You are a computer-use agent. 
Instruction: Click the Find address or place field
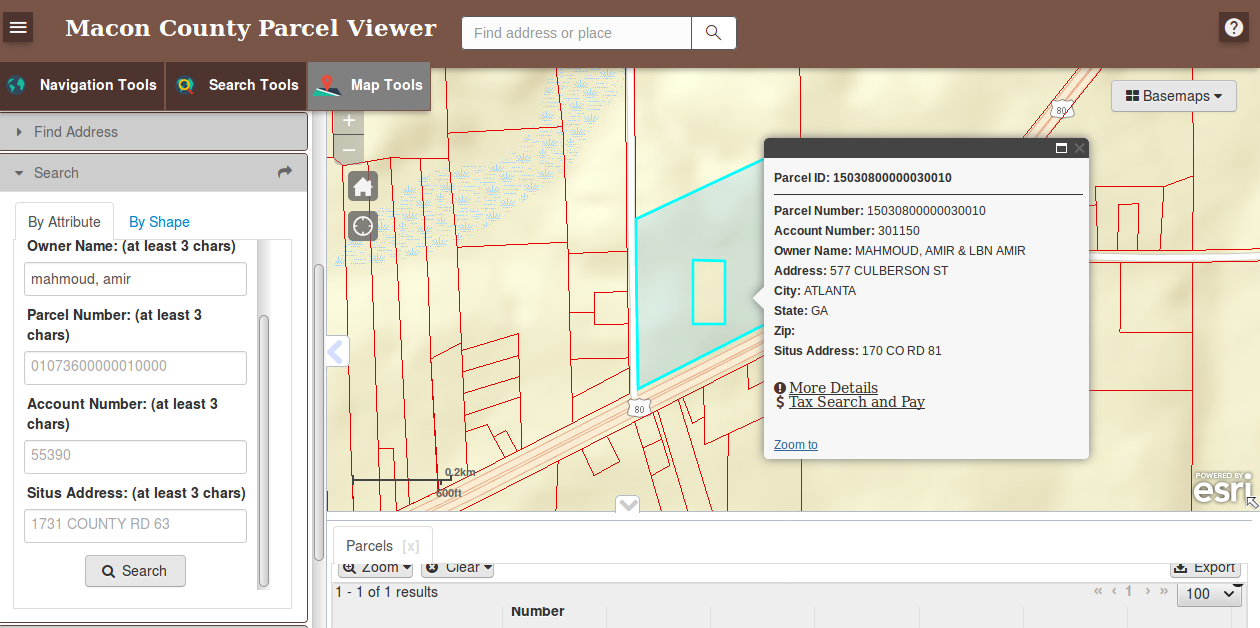(x=577, y=33)
